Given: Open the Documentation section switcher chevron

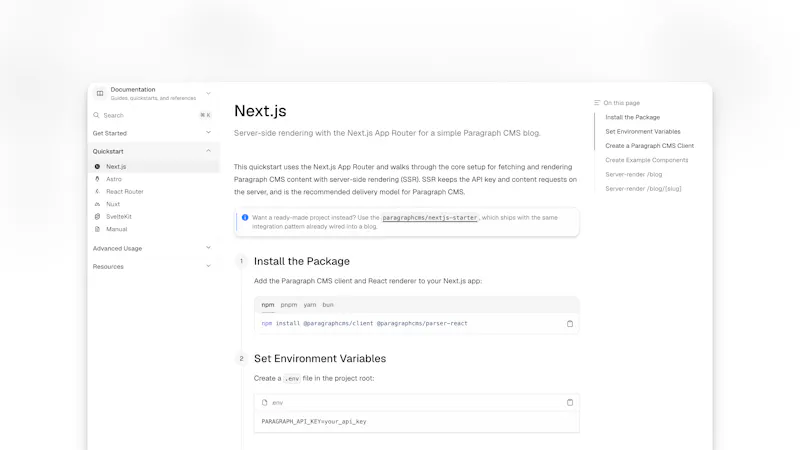Looking at the screenshot, I should click(208, 93).
